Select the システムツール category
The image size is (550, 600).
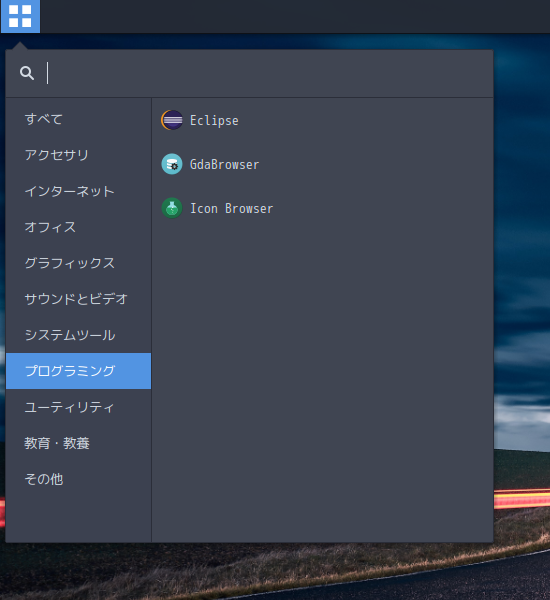point(78,335)
